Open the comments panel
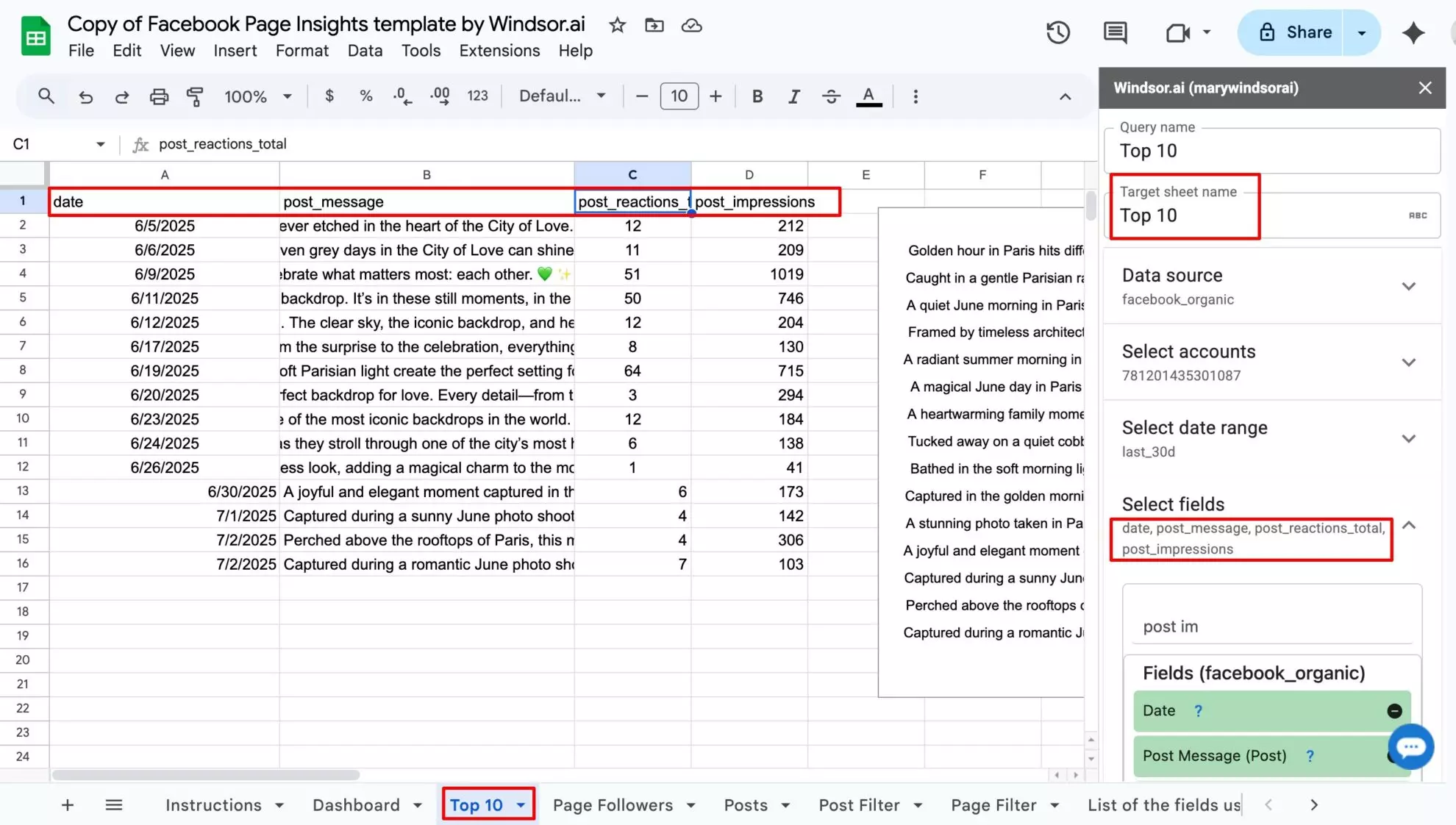Image resolution: width=1456 pixels, height=825 pixels. point(1114,32)
